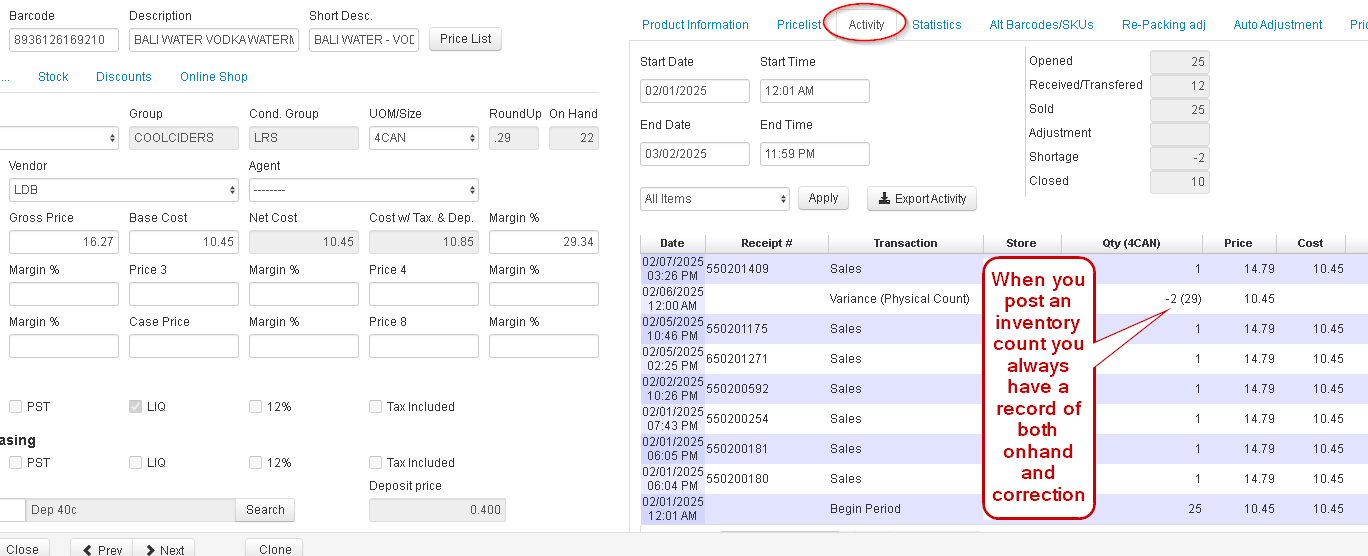The width and height of the screenshot is (1368, 556).
Task: Toggle the upper Tax Included checkbox
Action: 375,407
